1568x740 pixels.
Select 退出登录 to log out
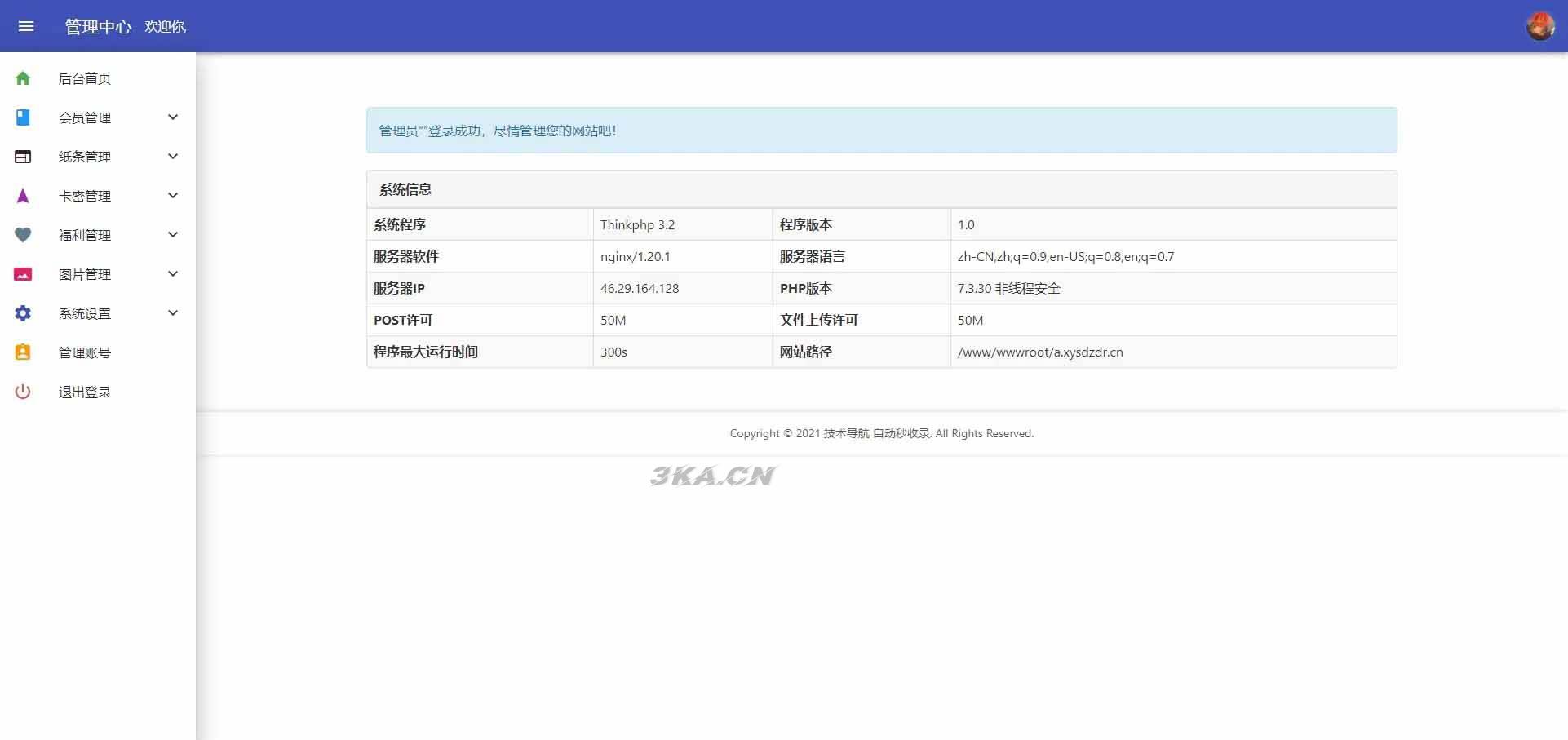point(85,392)
